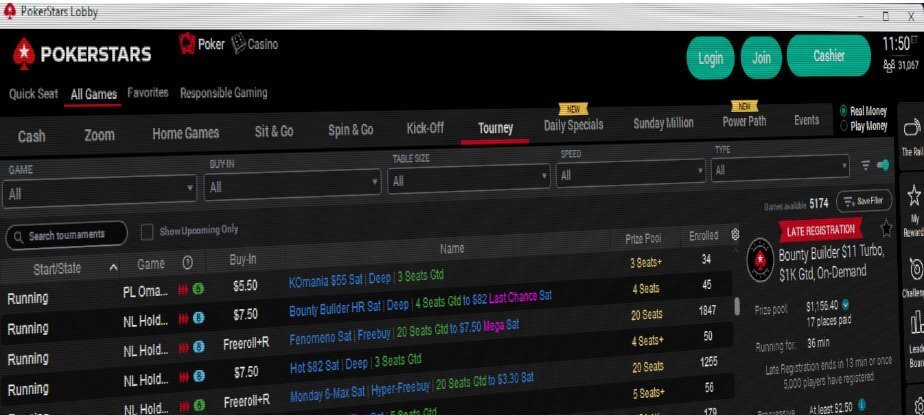The width and height of the screenshot is (924, 415).
Task: Open the Speed filter dropdown
Action: (x=631, y=174)
